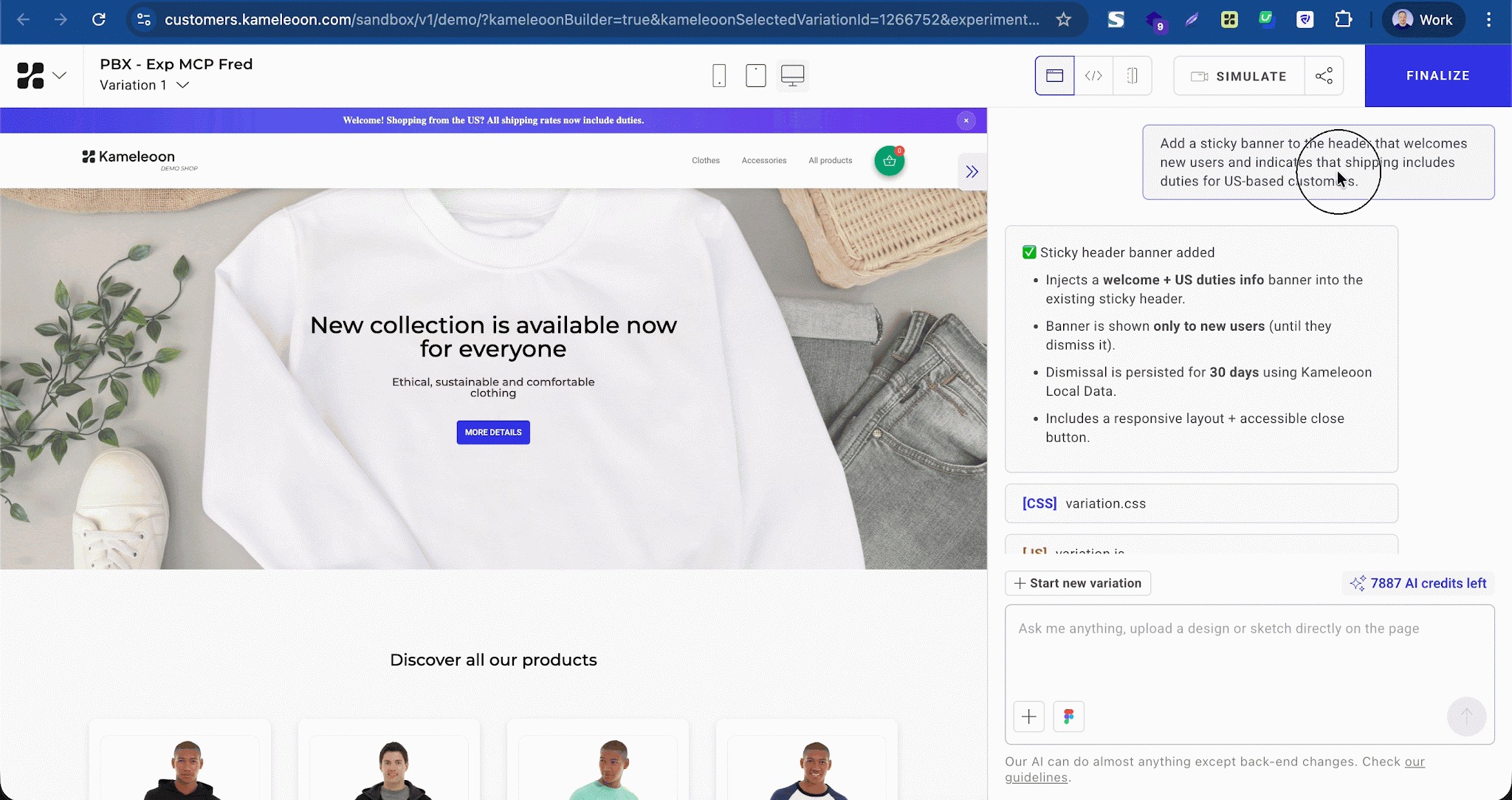Image resolution: width=1512 pixels, height=800 pixels.
Task: Open the Clothes menu item
Action: click(705, 160)
